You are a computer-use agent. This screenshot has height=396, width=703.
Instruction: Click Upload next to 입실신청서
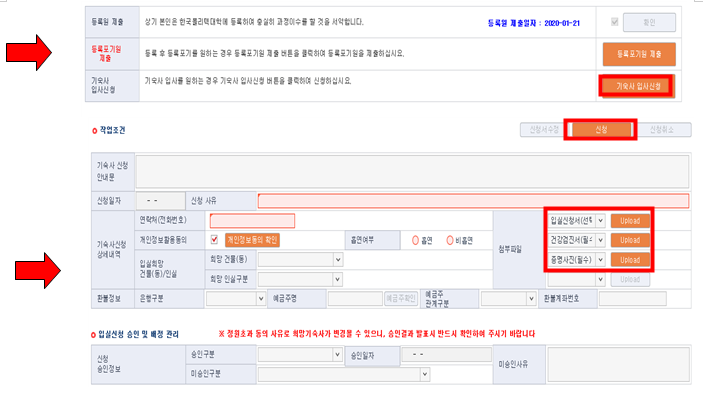(630, 221)
